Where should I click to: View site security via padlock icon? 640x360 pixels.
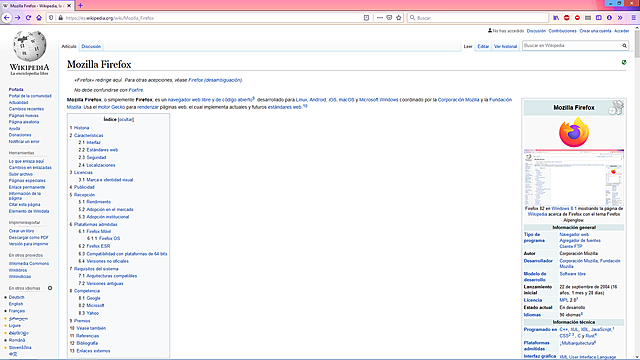(x=60, y=18)
